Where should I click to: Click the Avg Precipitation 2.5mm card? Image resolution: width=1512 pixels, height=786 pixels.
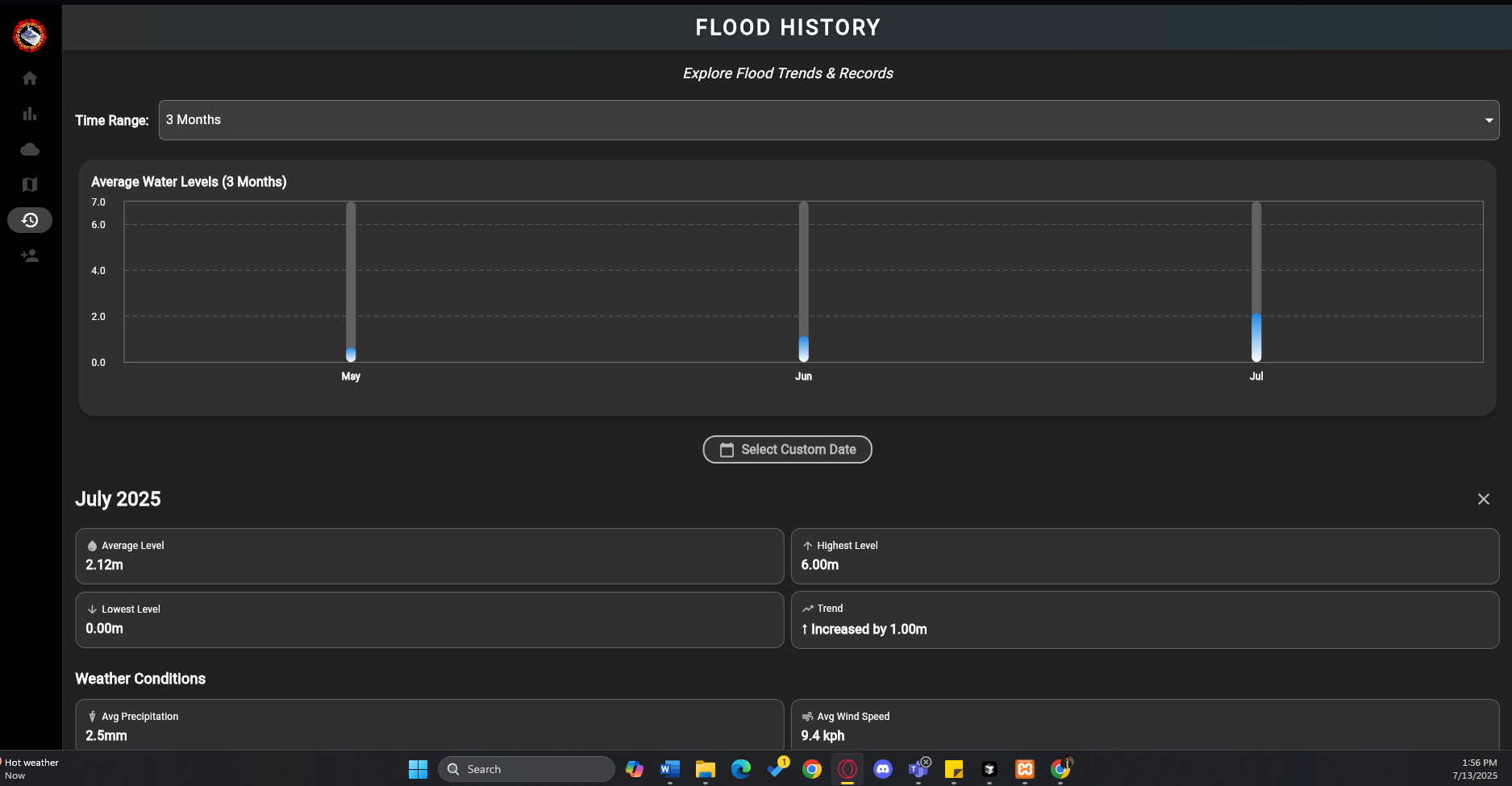coord(429,725)
